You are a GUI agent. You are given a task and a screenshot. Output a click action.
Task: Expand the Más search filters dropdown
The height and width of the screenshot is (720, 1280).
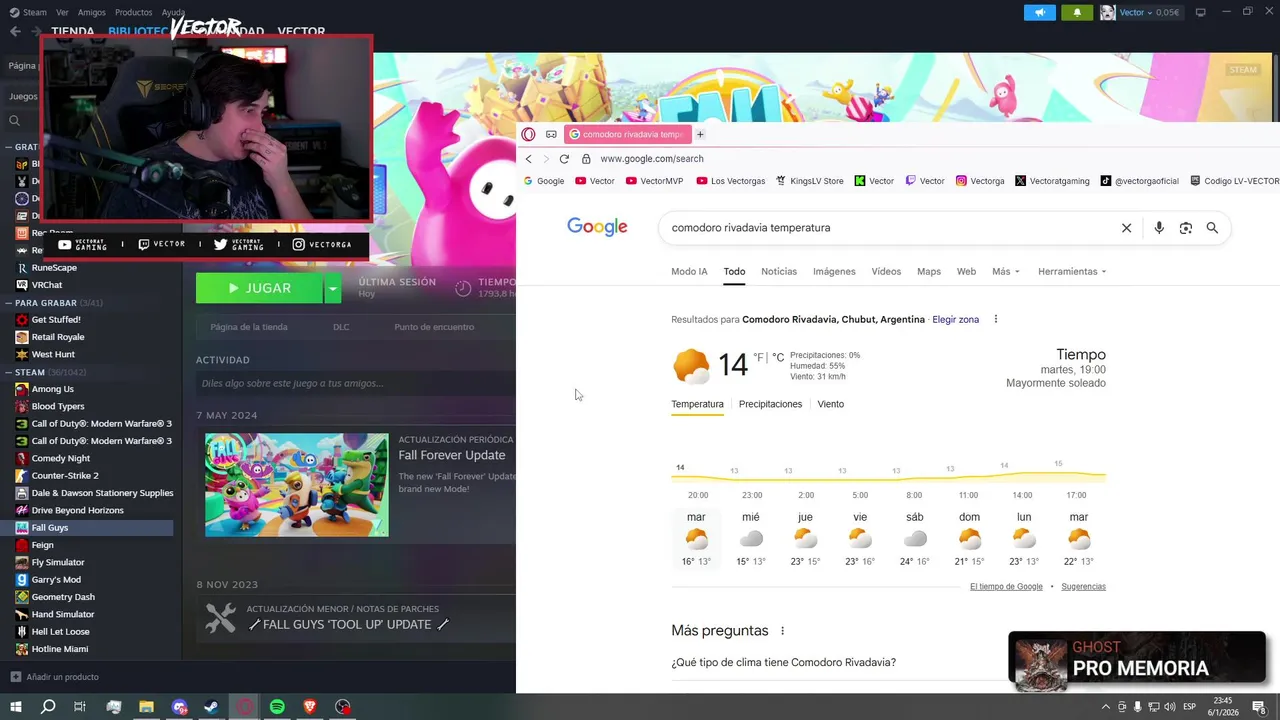(1006, 271)
